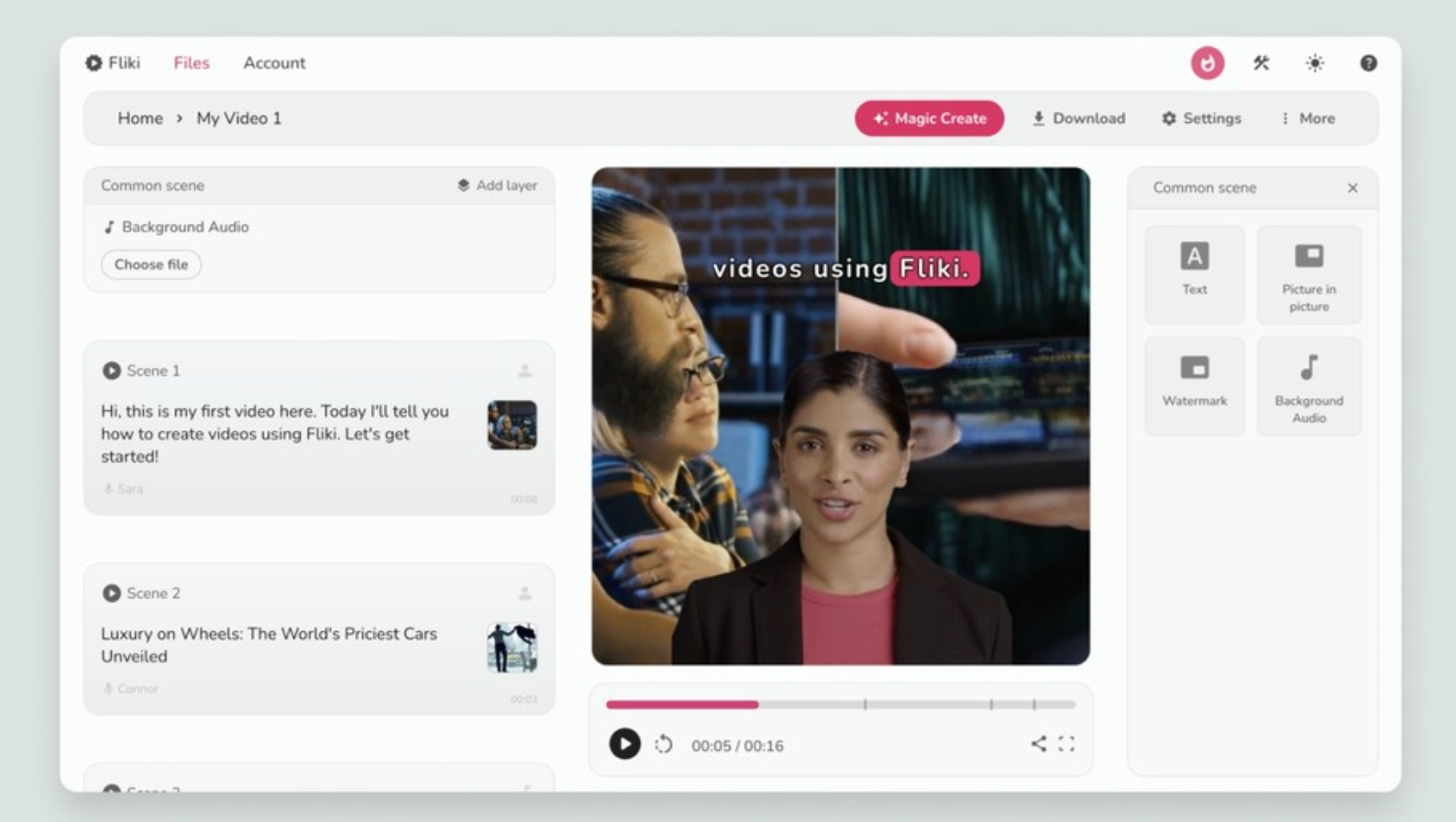The image size is (1456, 822).
Task: Change Scene 1 voice Sara
Action: pos(123,489)
